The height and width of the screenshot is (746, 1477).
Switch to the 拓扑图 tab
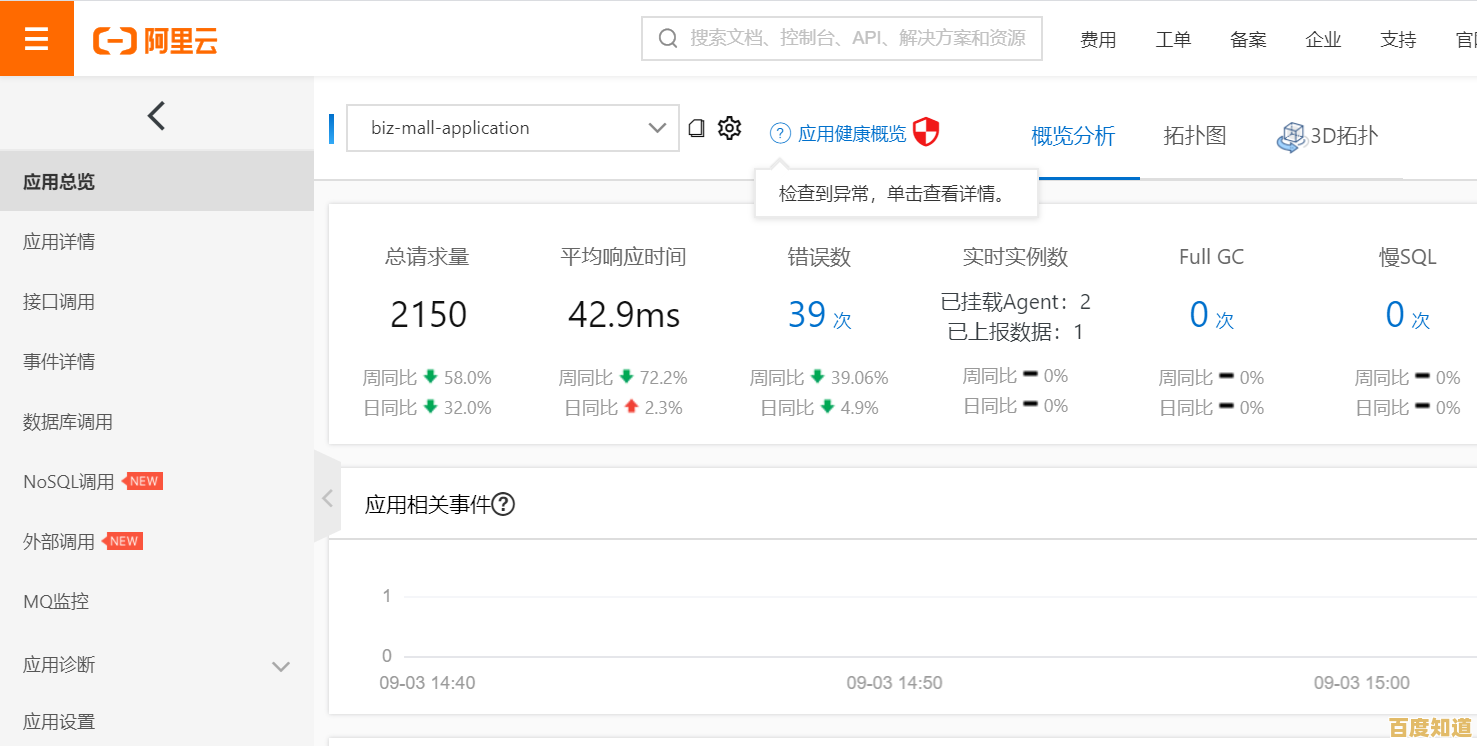[x=1195, y=136]
